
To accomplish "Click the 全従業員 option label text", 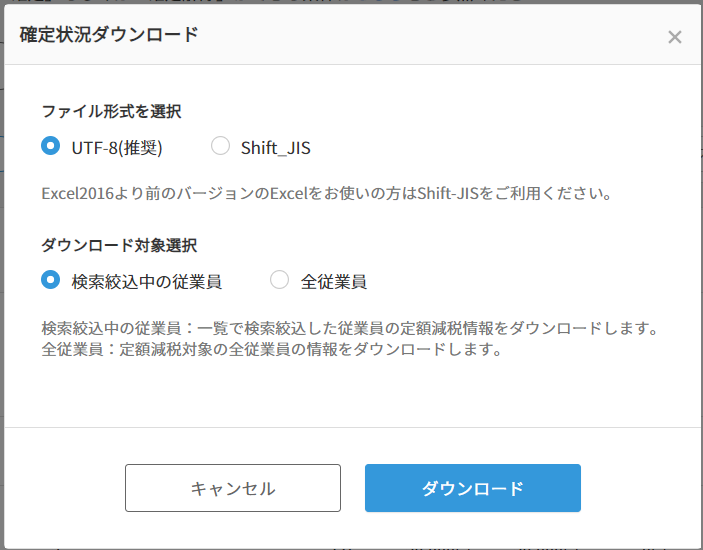I will 334,282.
